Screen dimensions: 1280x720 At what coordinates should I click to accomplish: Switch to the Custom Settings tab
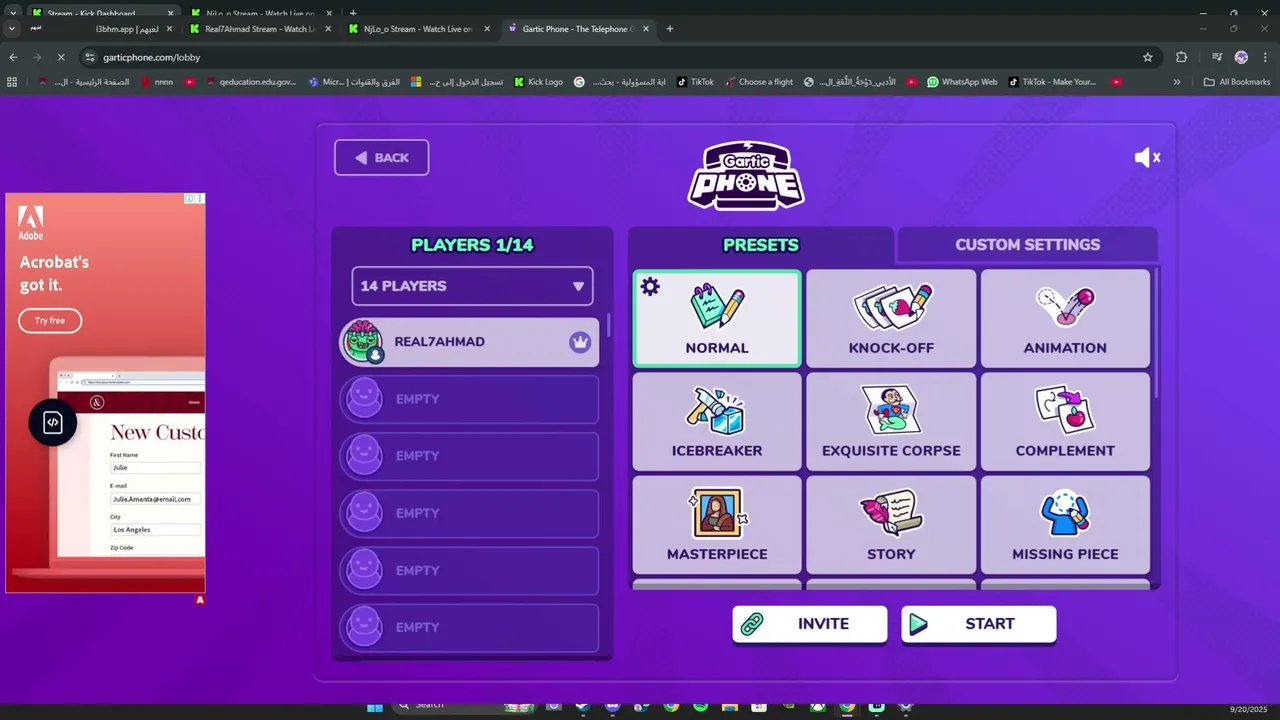pyautogui.click(x=1027, y=245)
